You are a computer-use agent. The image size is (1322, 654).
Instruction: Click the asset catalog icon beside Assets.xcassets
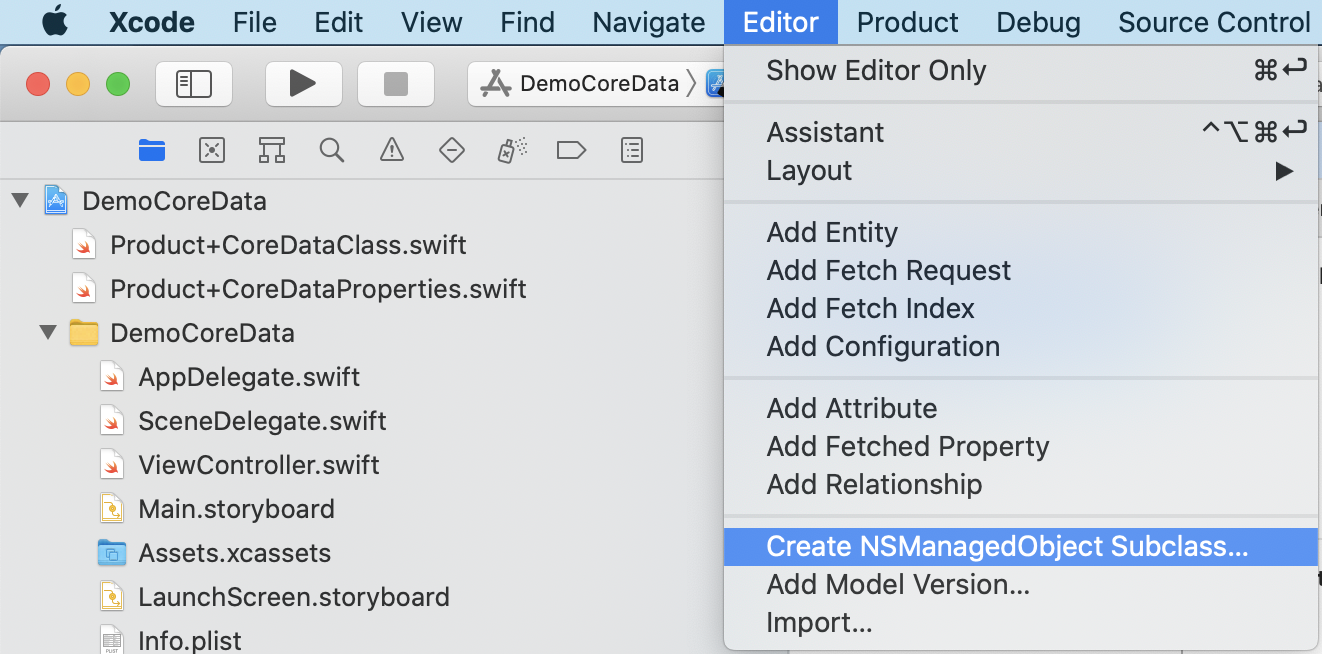point(112,553)
